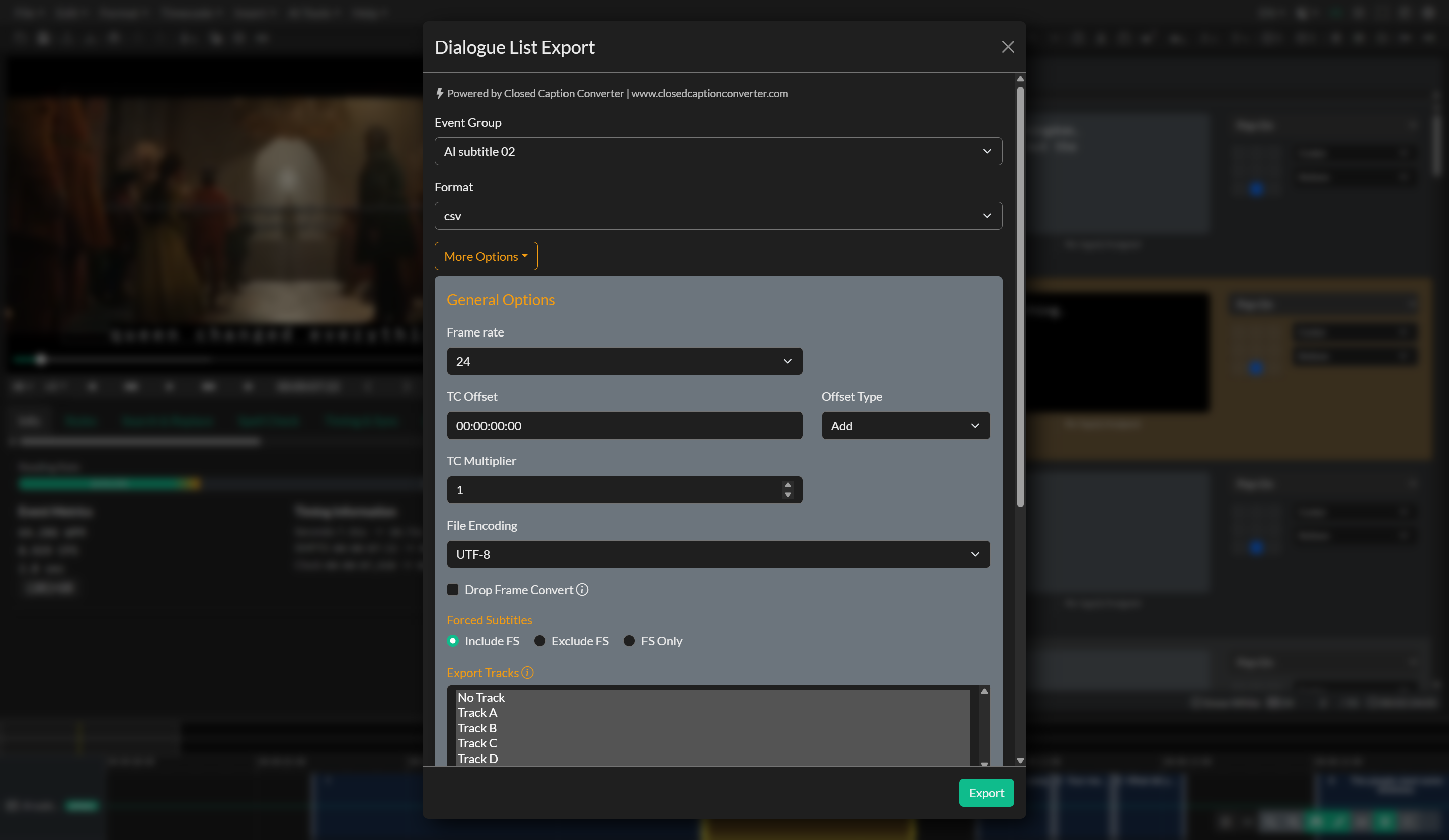This screenshot has width=1449, height=840.
Task: Open the Event Group dropdown
Action: 718,151
